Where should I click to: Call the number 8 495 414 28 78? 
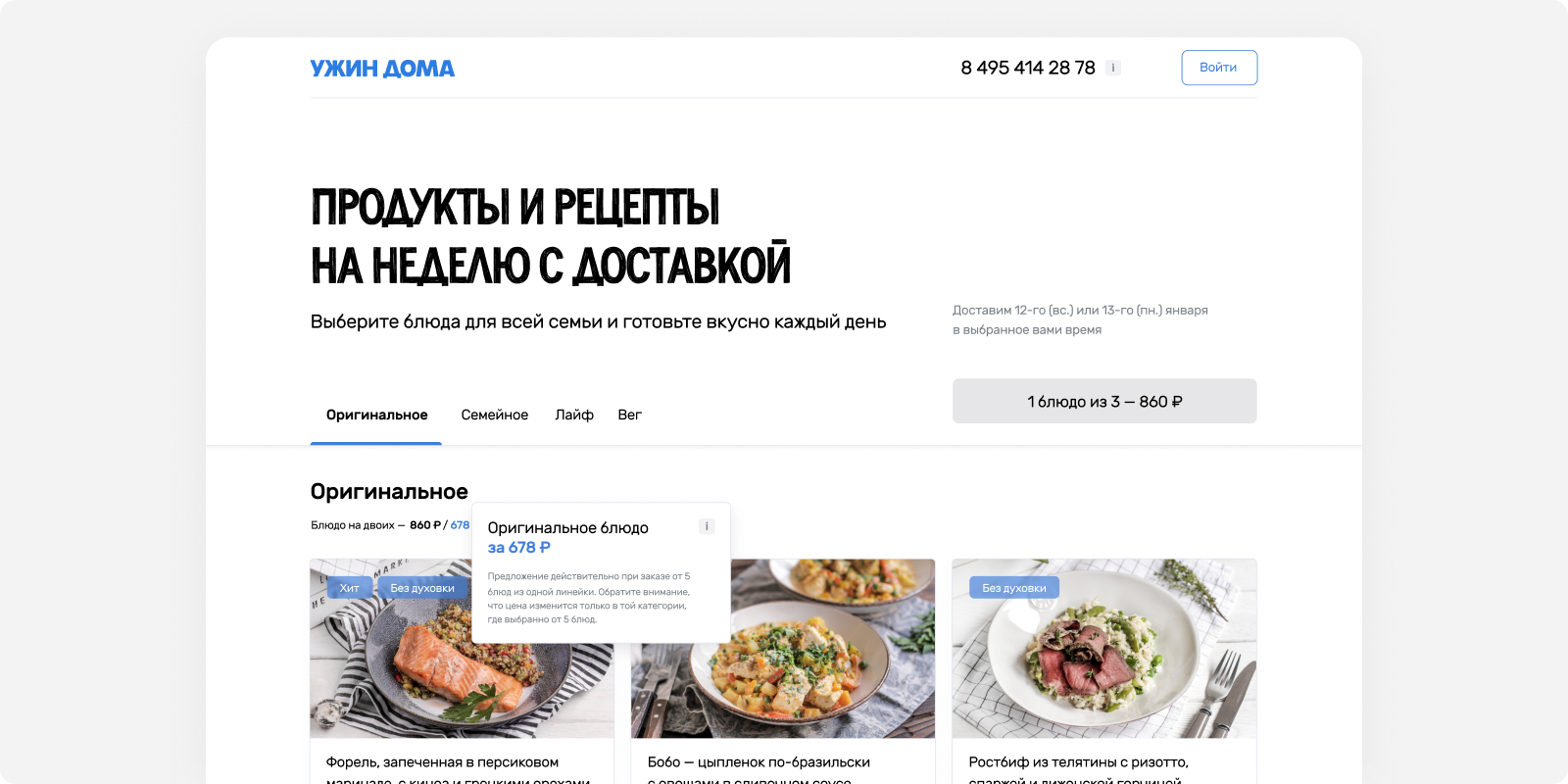[x=1028, y=68]
